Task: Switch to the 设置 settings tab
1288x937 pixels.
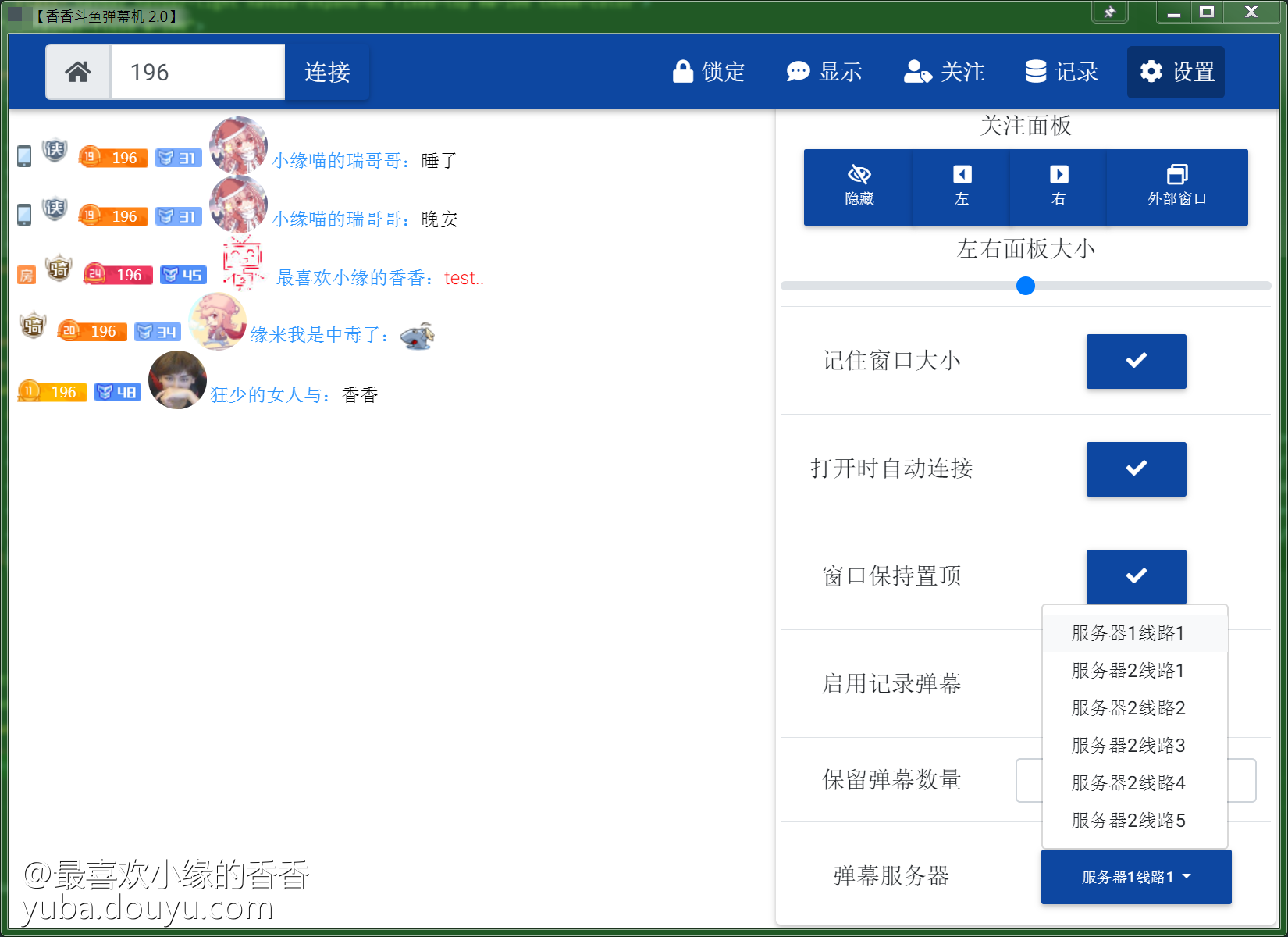Action: click(x=1176, y=73)
